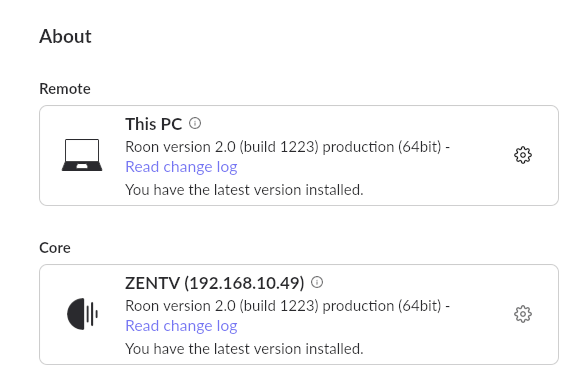Image resolution: width=585 pixels, height=391 pixels.
Task: Click the Remote section label
Action: tap(65, 89)
